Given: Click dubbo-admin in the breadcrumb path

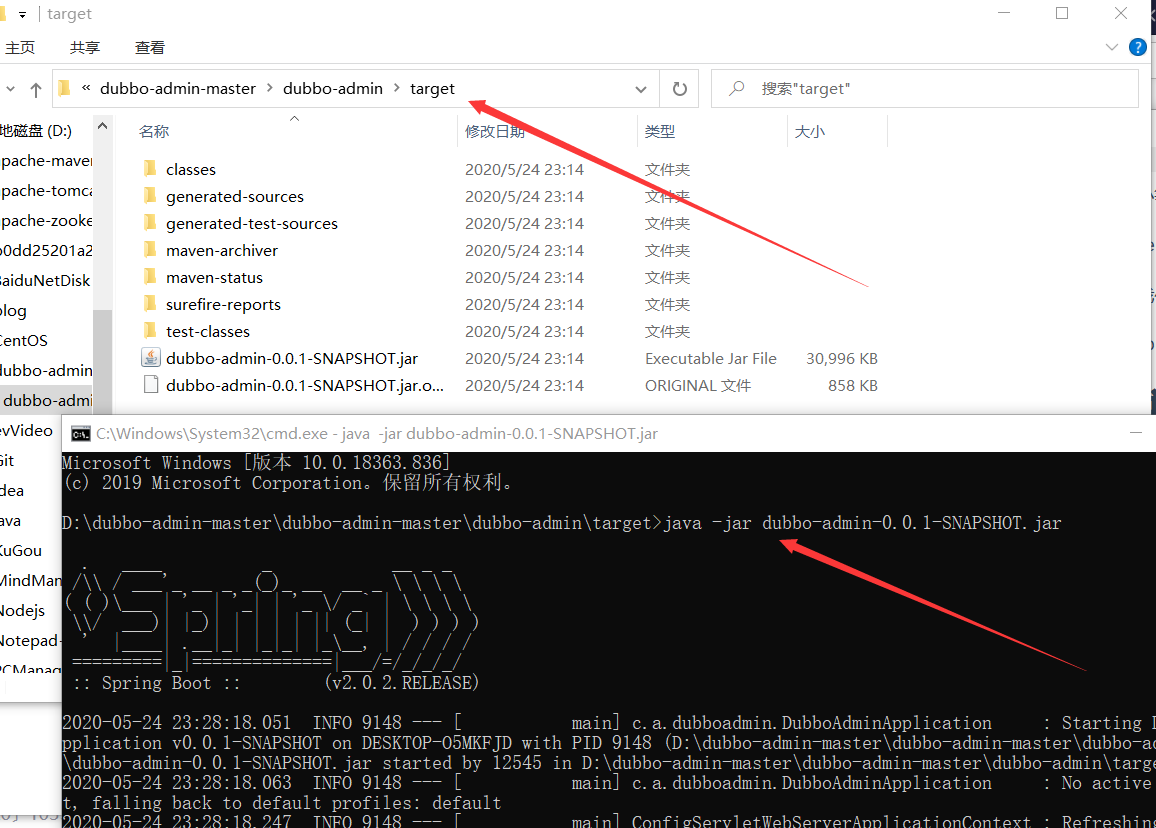Looking at the screenshot, I should [x=332, y=88].
